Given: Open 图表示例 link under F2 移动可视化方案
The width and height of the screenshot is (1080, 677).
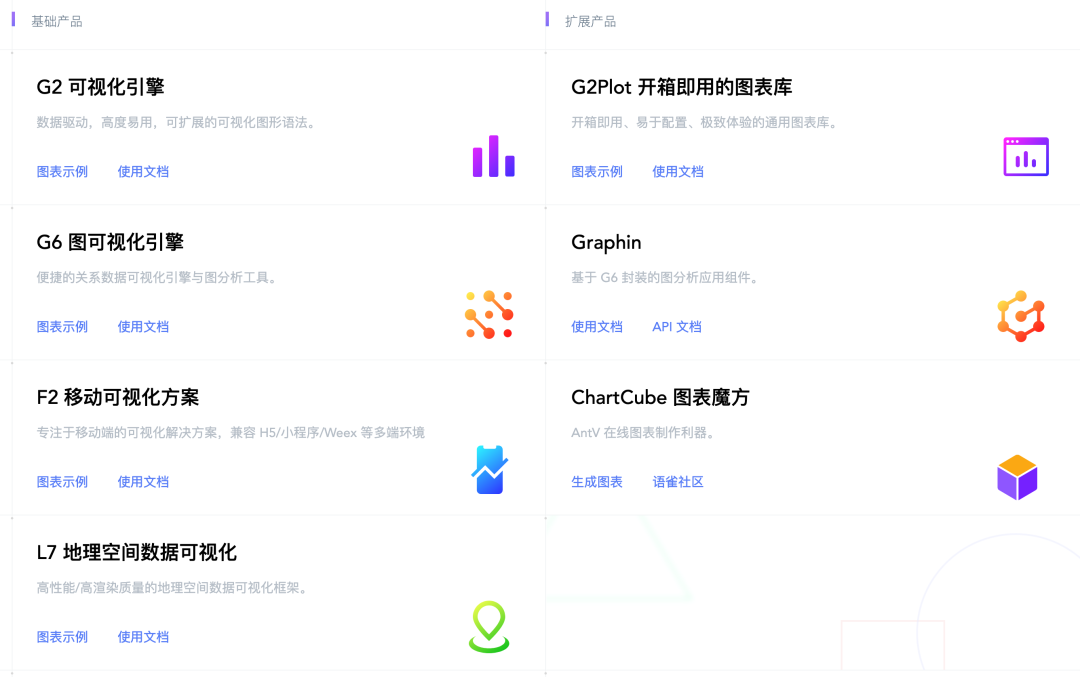Looking at the screenshot, I should coord(62,481).
